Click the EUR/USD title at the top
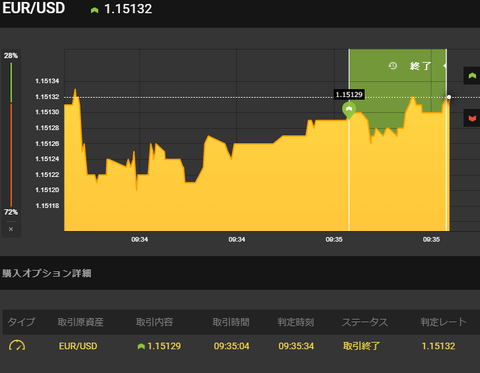This screenshot has width=480, height=373. point(33,8)
